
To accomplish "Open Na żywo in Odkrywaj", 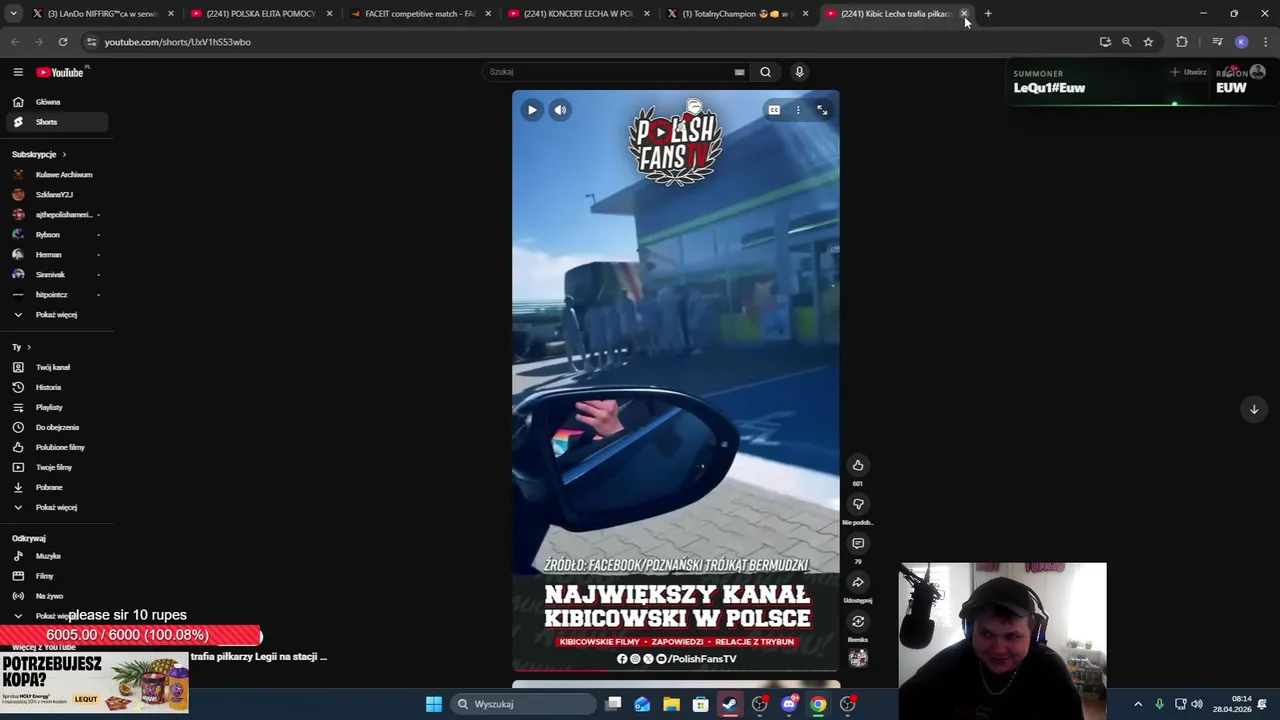I will click(x=55, y=596).
